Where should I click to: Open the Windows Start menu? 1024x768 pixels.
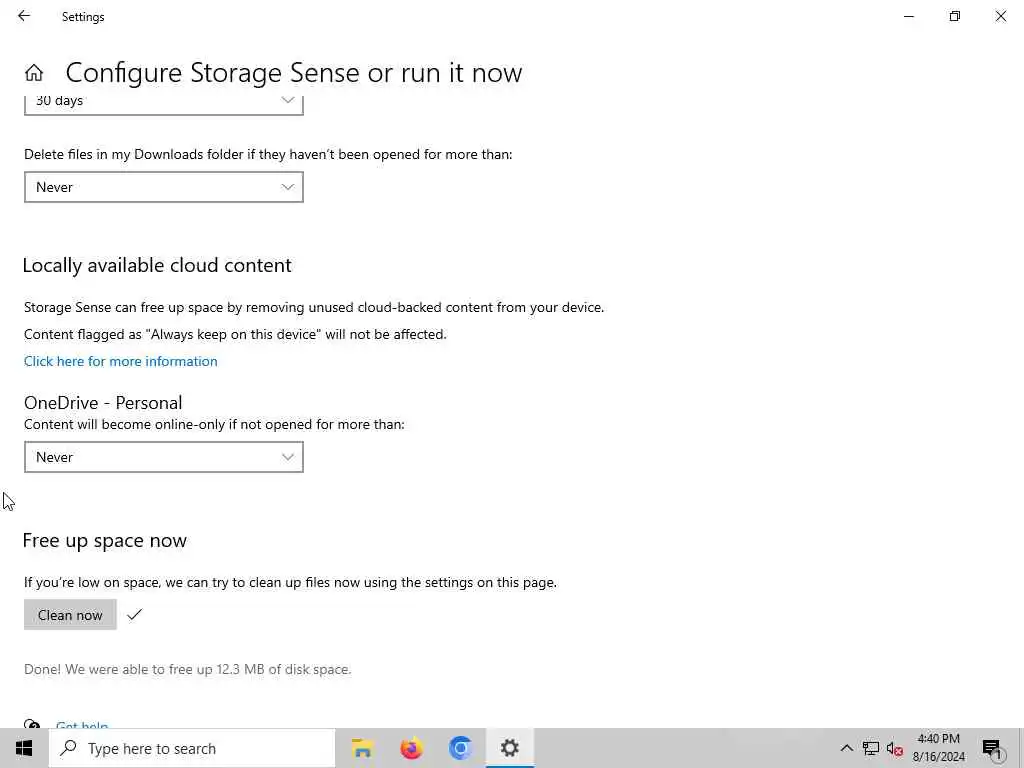[24, 748]
